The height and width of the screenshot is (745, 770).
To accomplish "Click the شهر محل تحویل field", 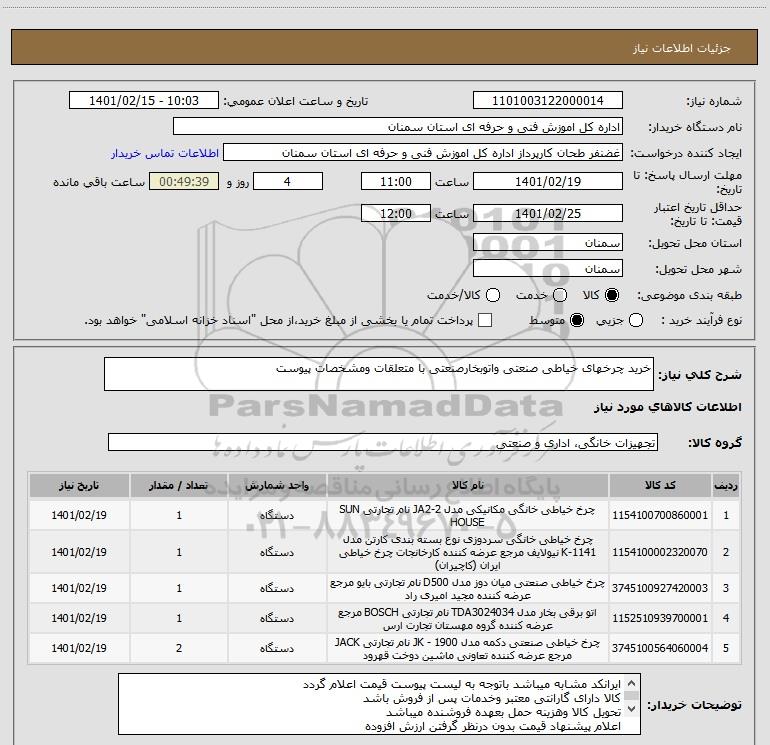I will 548,268.
